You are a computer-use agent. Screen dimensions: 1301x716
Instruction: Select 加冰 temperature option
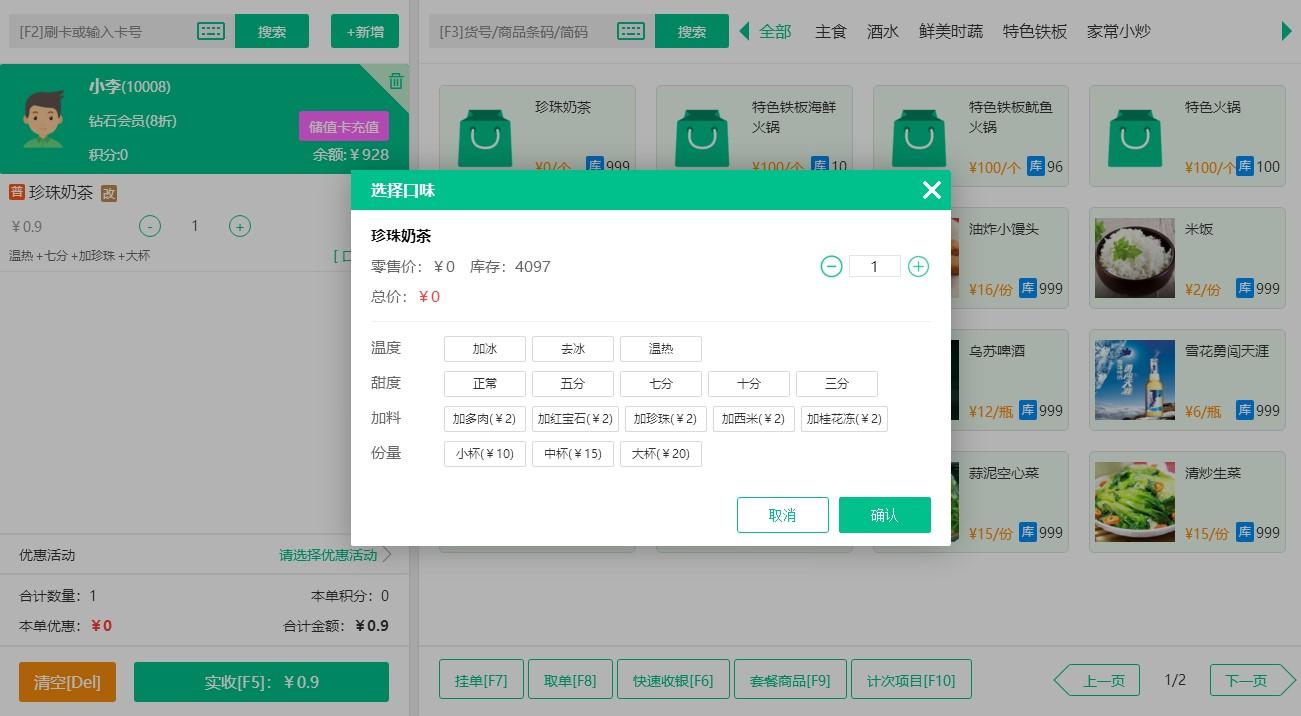click(484, 348)
